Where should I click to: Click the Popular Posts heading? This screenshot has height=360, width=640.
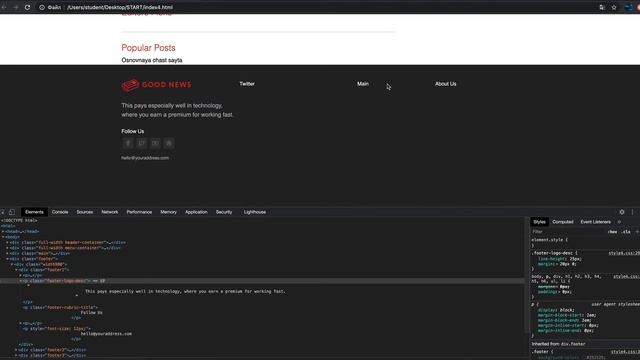(x=149, y=48)
